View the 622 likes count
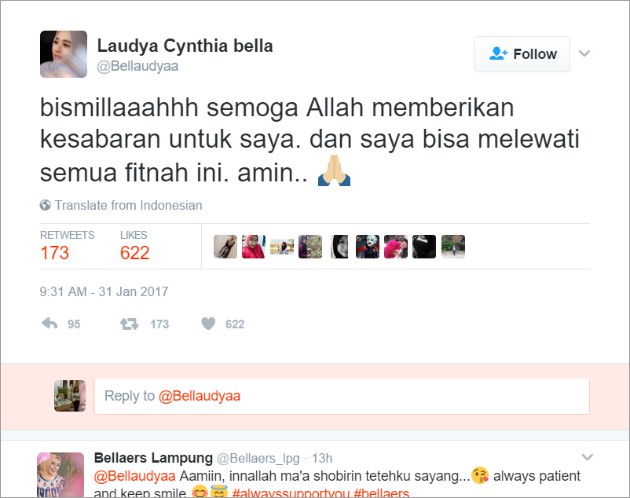This screenshot has height=498, width=630. pyautogui.click(x=135, y=253)
